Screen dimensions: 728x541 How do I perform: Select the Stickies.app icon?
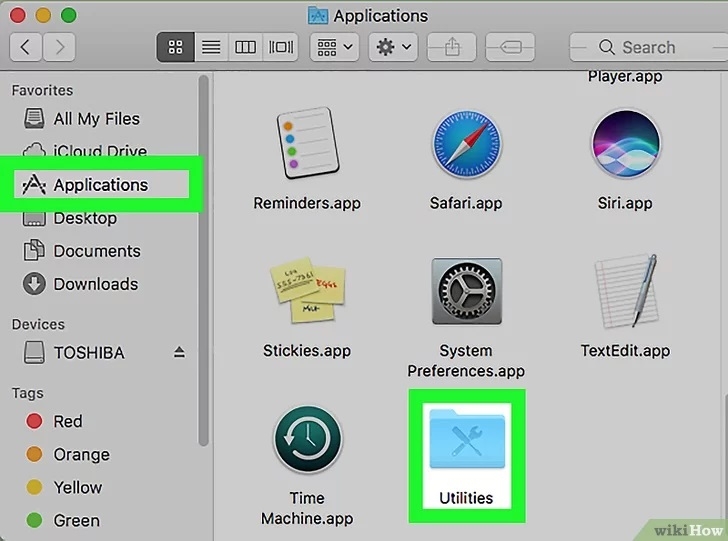click(x=307, y=290)
